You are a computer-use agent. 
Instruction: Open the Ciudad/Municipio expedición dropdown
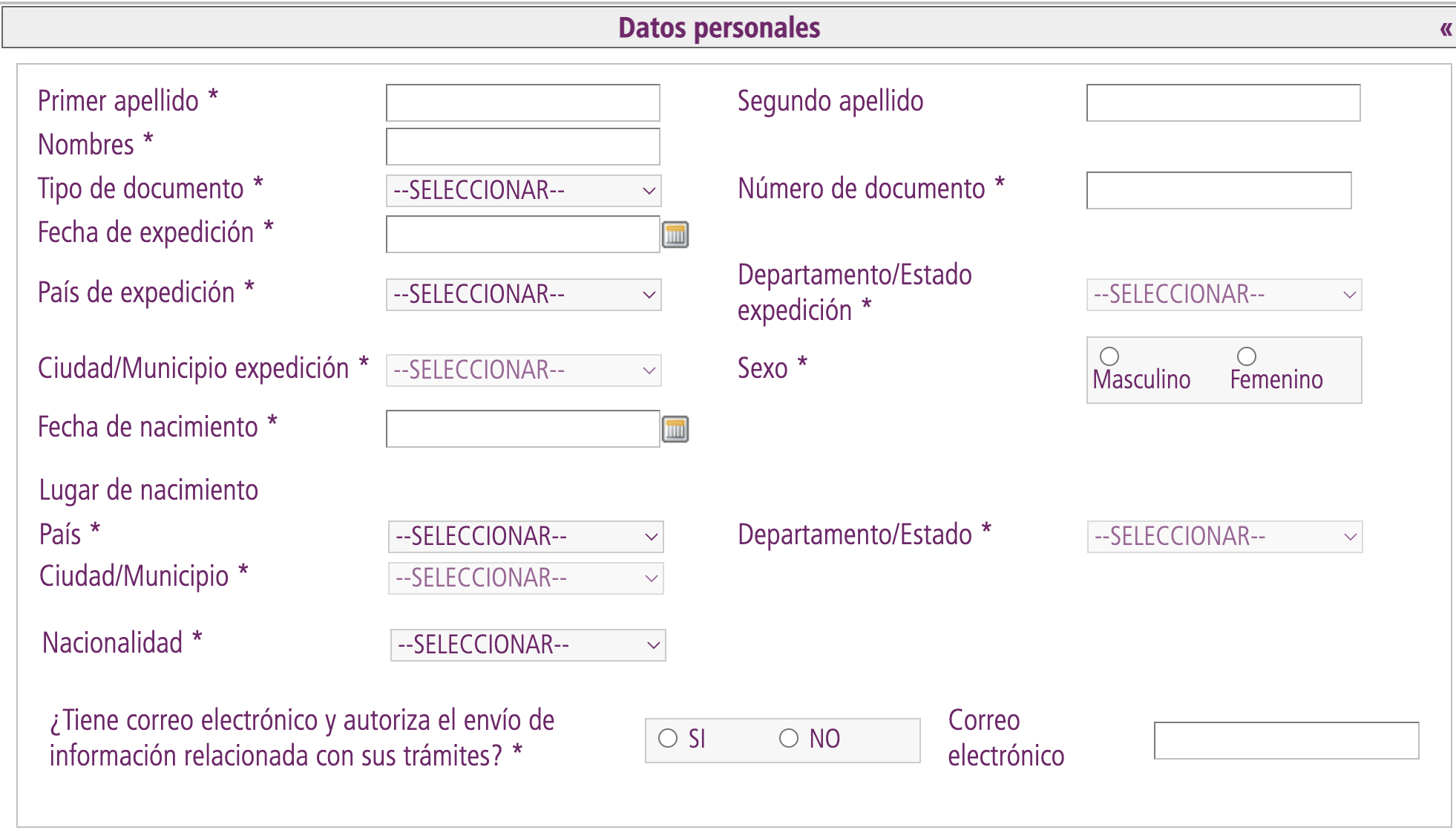tap(522, 369)
